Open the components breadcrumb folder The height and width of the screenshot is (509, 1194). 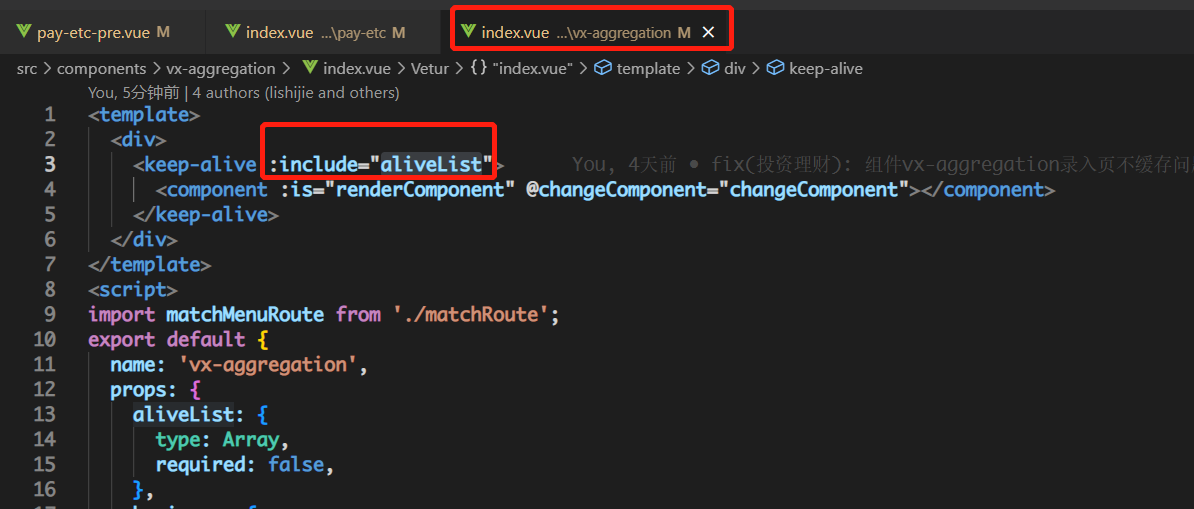click(103, 69)
